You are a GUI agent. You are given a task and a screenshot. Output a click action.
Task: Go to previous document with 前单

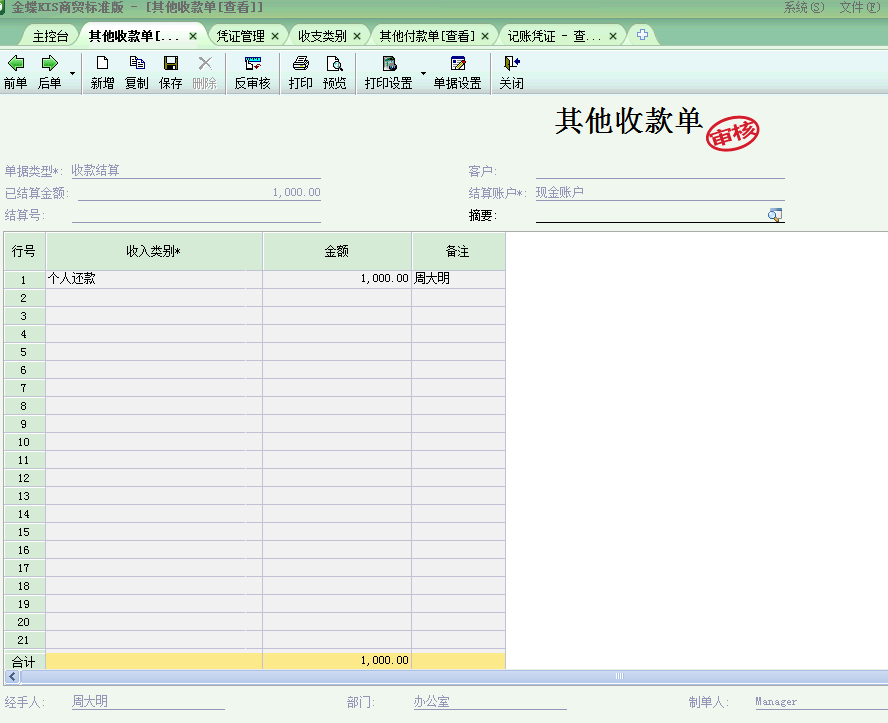pos(16,72)
